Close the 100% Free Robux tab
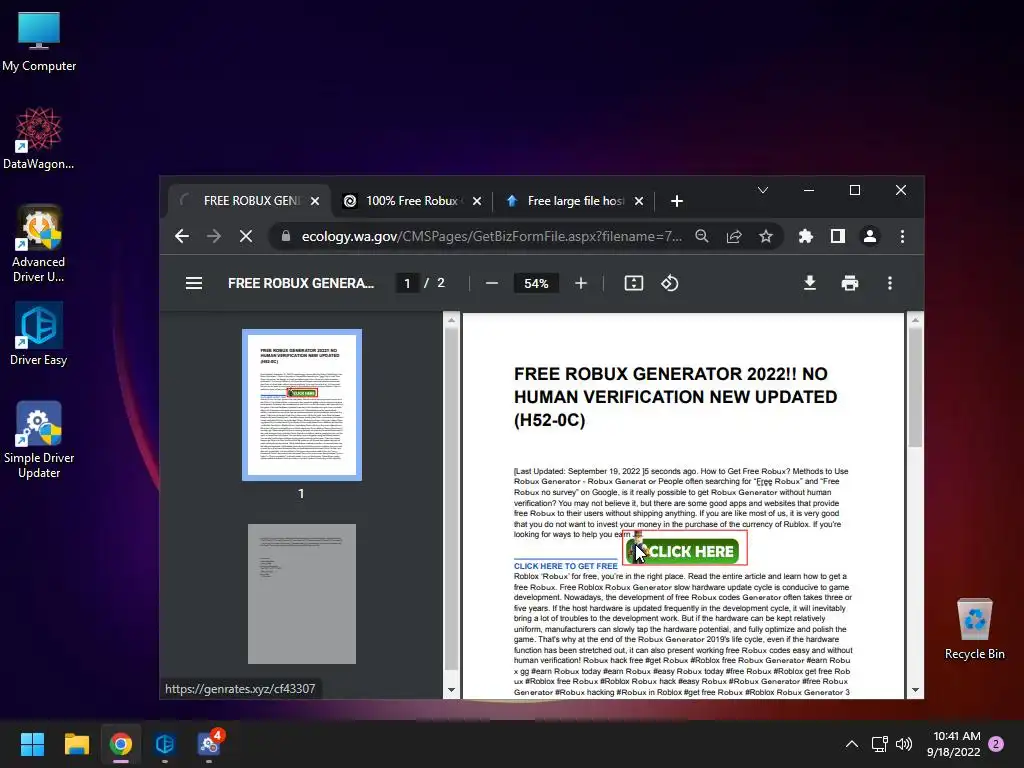The height and width of the screenshot is (768, 1024). tap(477, 201)
